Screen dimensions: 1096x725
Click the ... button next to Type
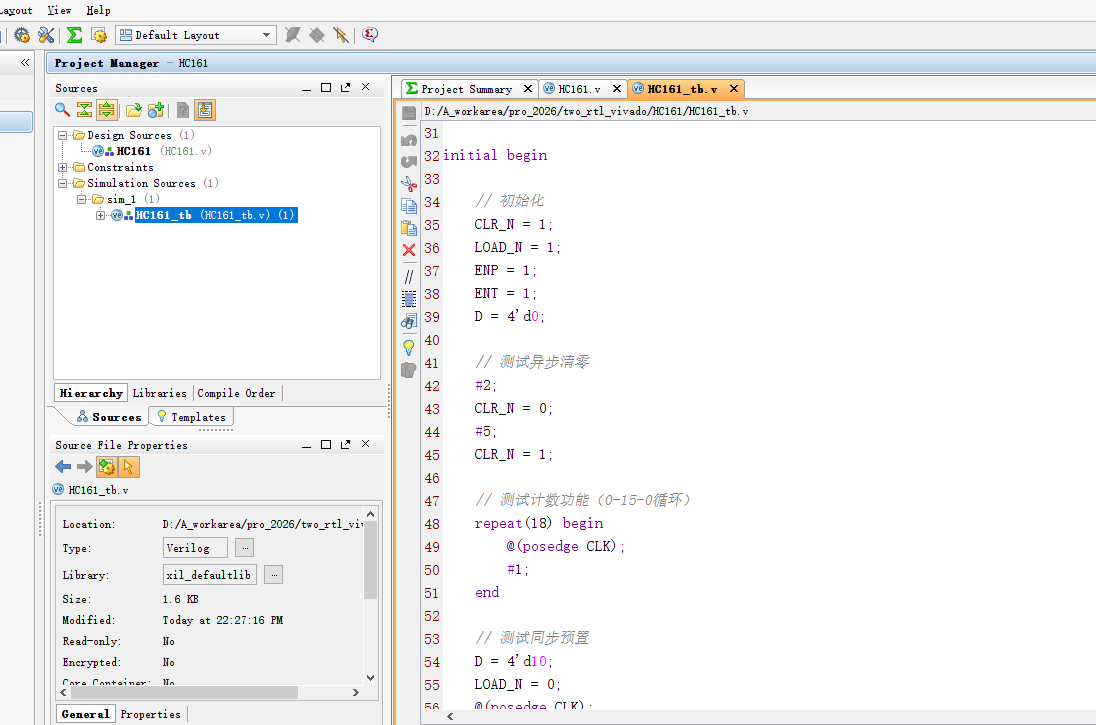pyautogui.click(x=245, y=548)
